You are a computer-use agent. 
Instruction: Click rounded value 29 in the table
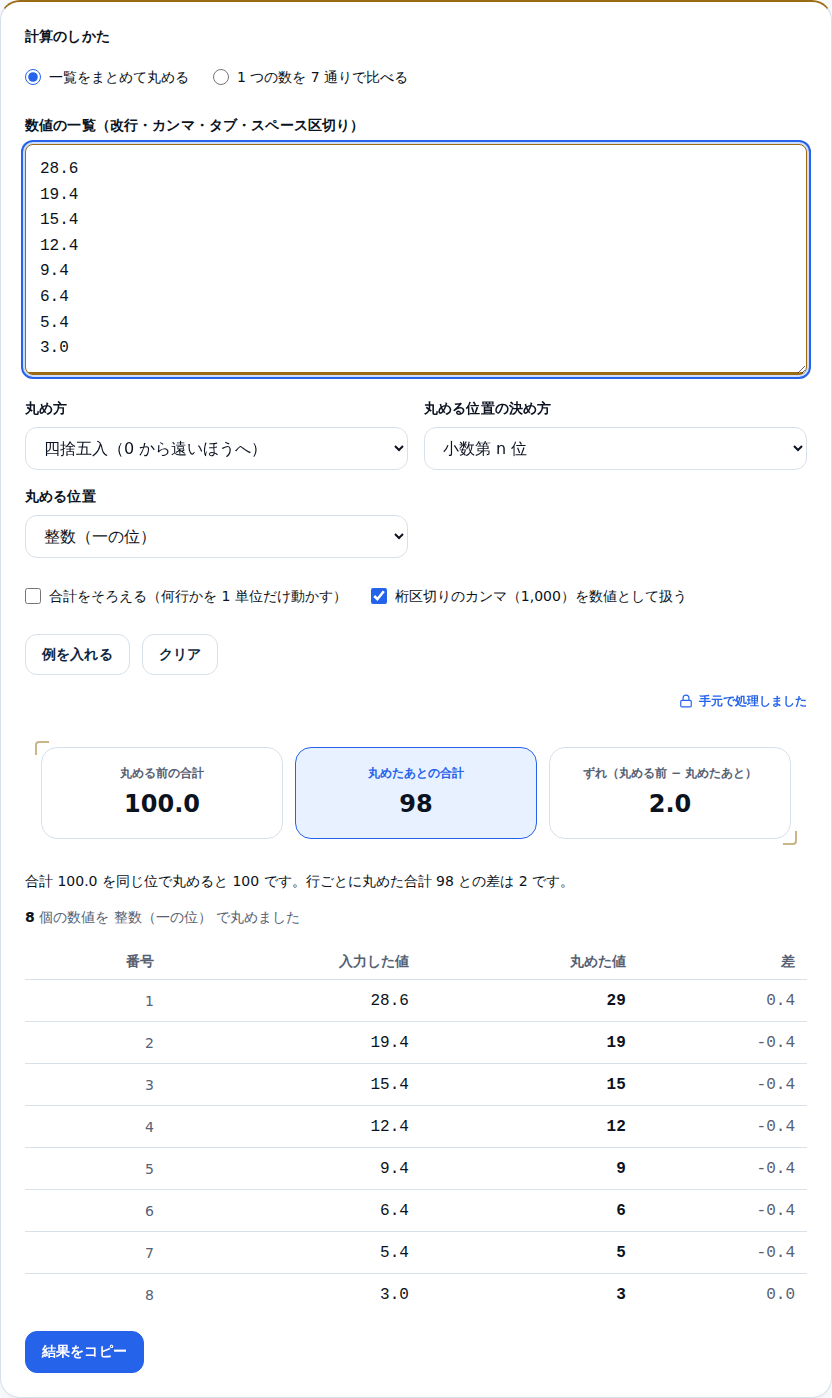point(616,1000)
